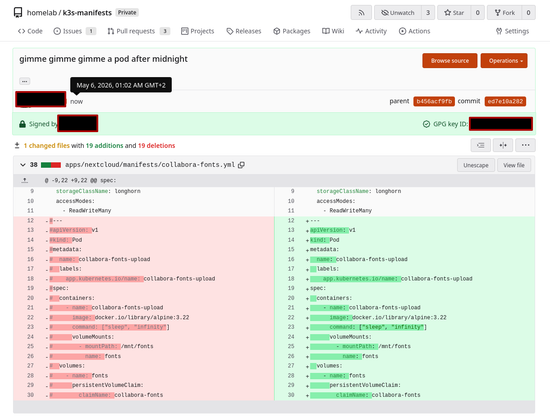Click the k3s-manifests repository name link
550x418 pixels.
(x=87, y=13)
